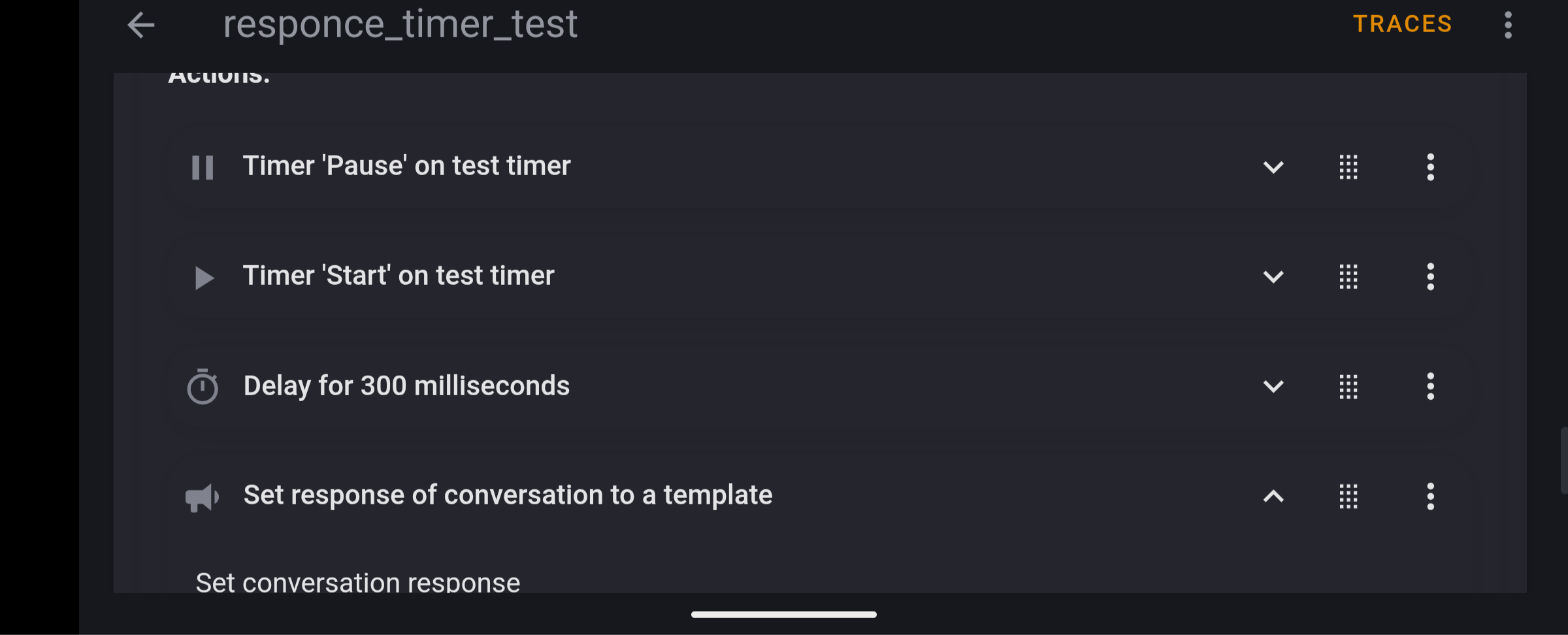Image resolution: width=1568 pixels, height=635 pixels.
Task: Click the play icon on Timer 'Start' action
Action: pyautogui.click(x=204, y=278)
